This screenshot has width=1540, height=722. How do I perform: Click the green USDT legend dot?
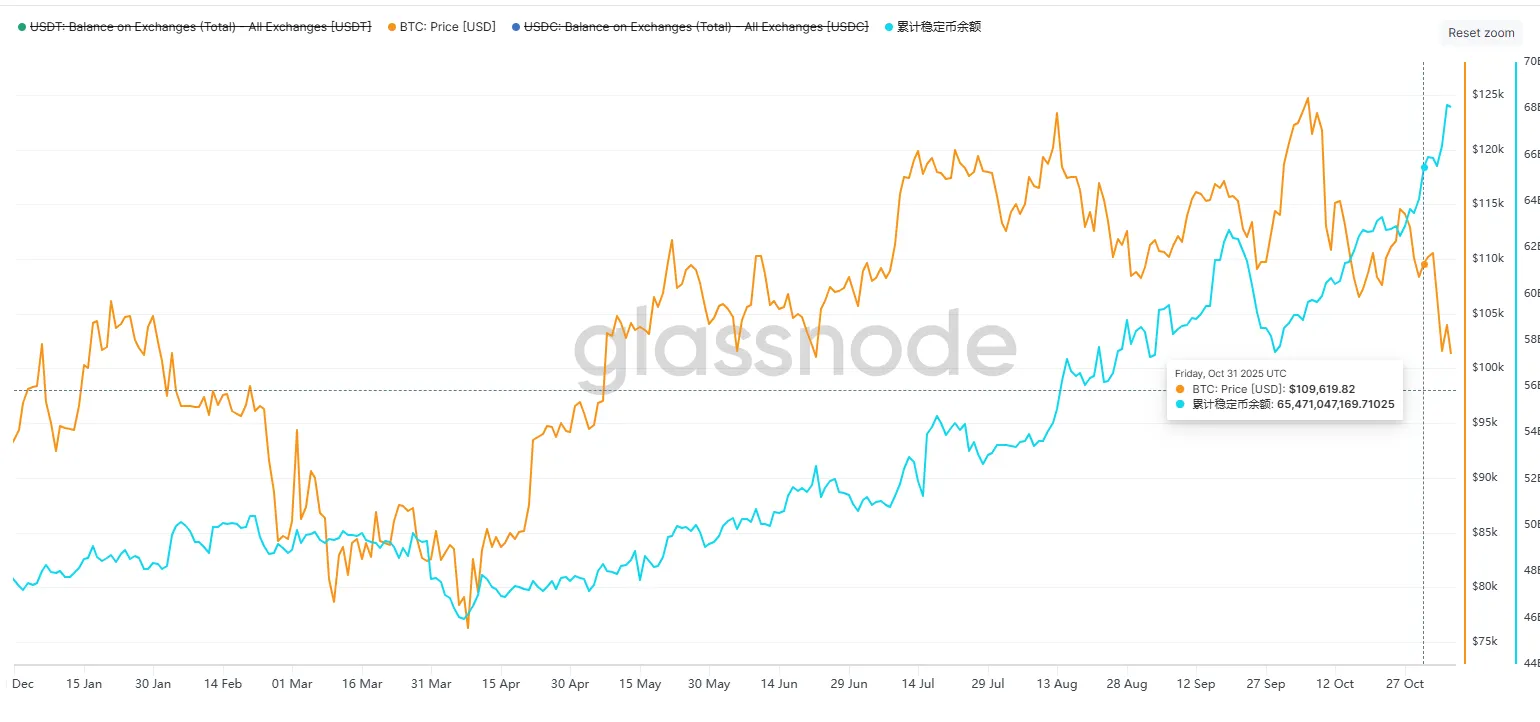22,27
